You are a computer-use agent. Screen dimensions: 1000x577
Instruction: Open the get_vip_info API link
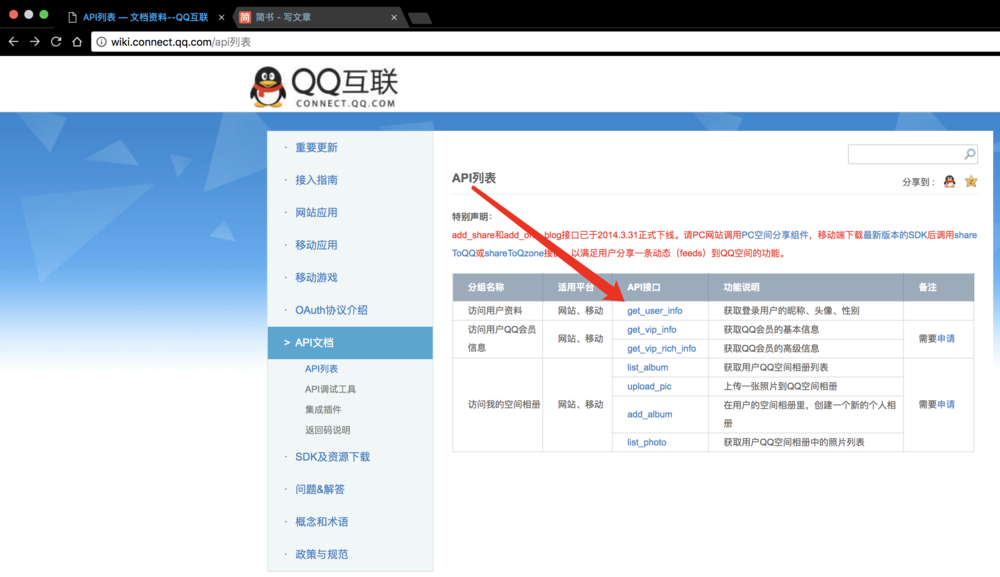pos(651,330)
